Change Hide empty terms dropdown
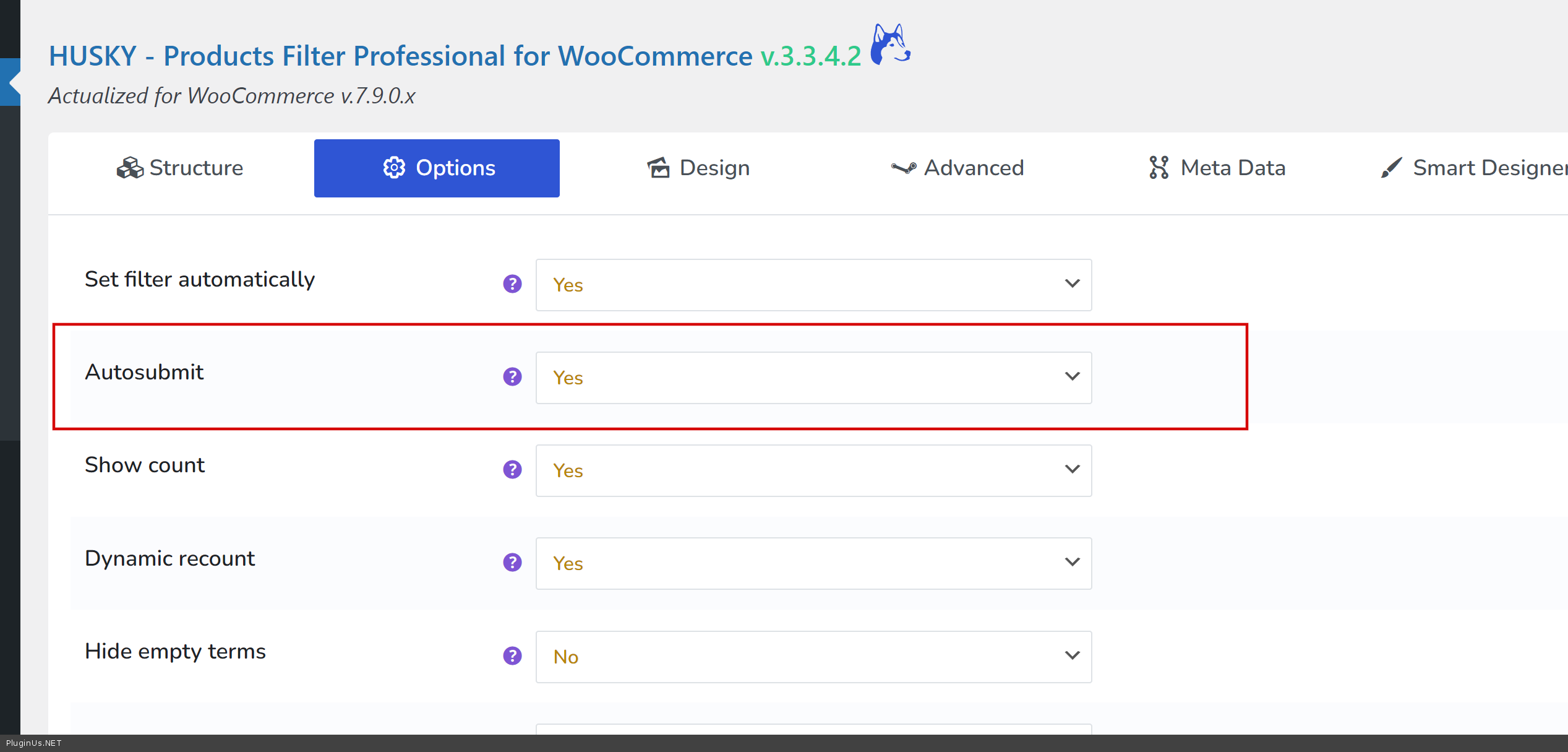The height and width of the screenshot is (752, 1568). pyautogui.click(x=813, y=657)
